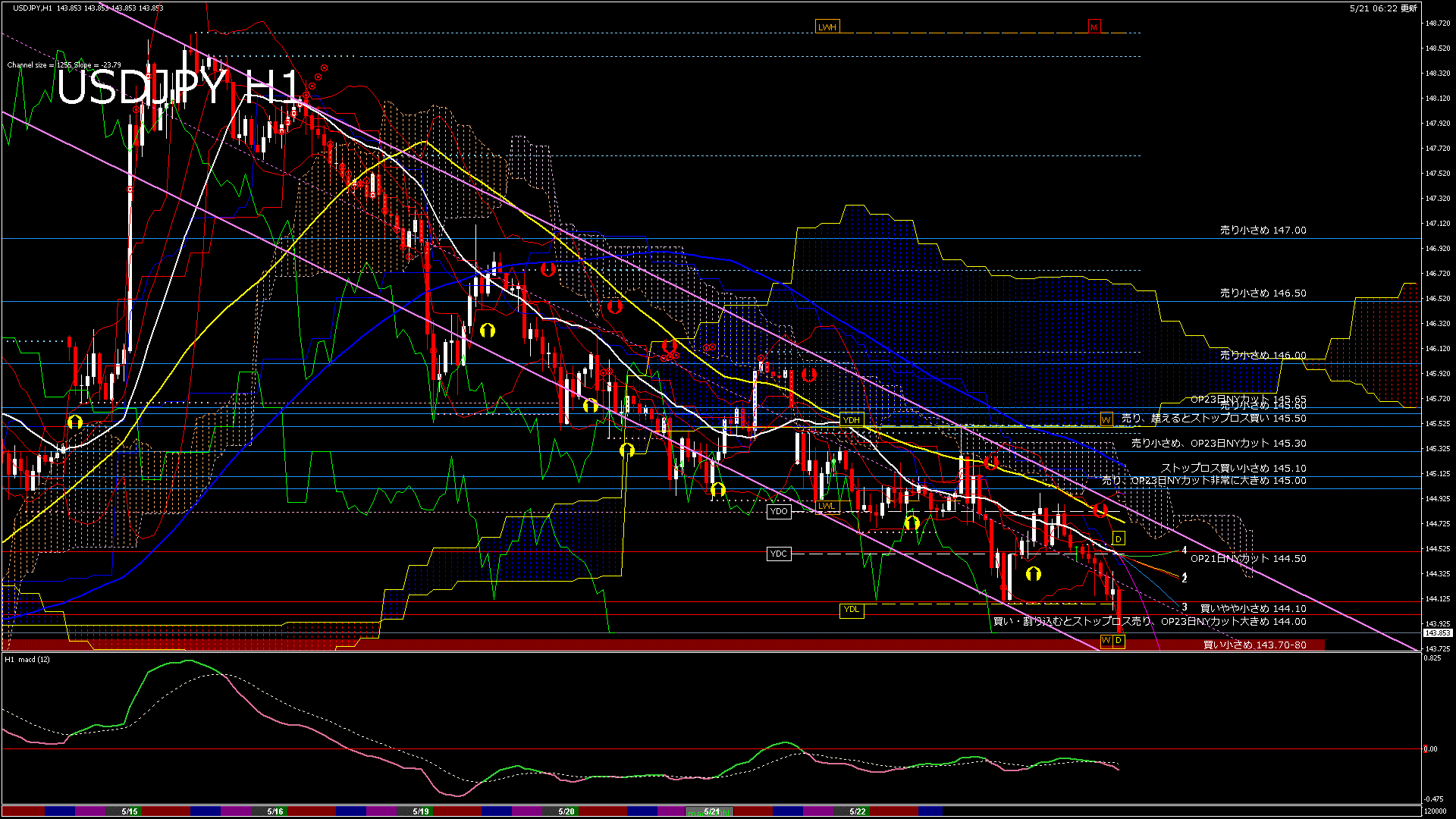Click yellow up-arrow signal right of LWL box
The width and height of the screenshot is (1456, 819).
pos(912,523)
